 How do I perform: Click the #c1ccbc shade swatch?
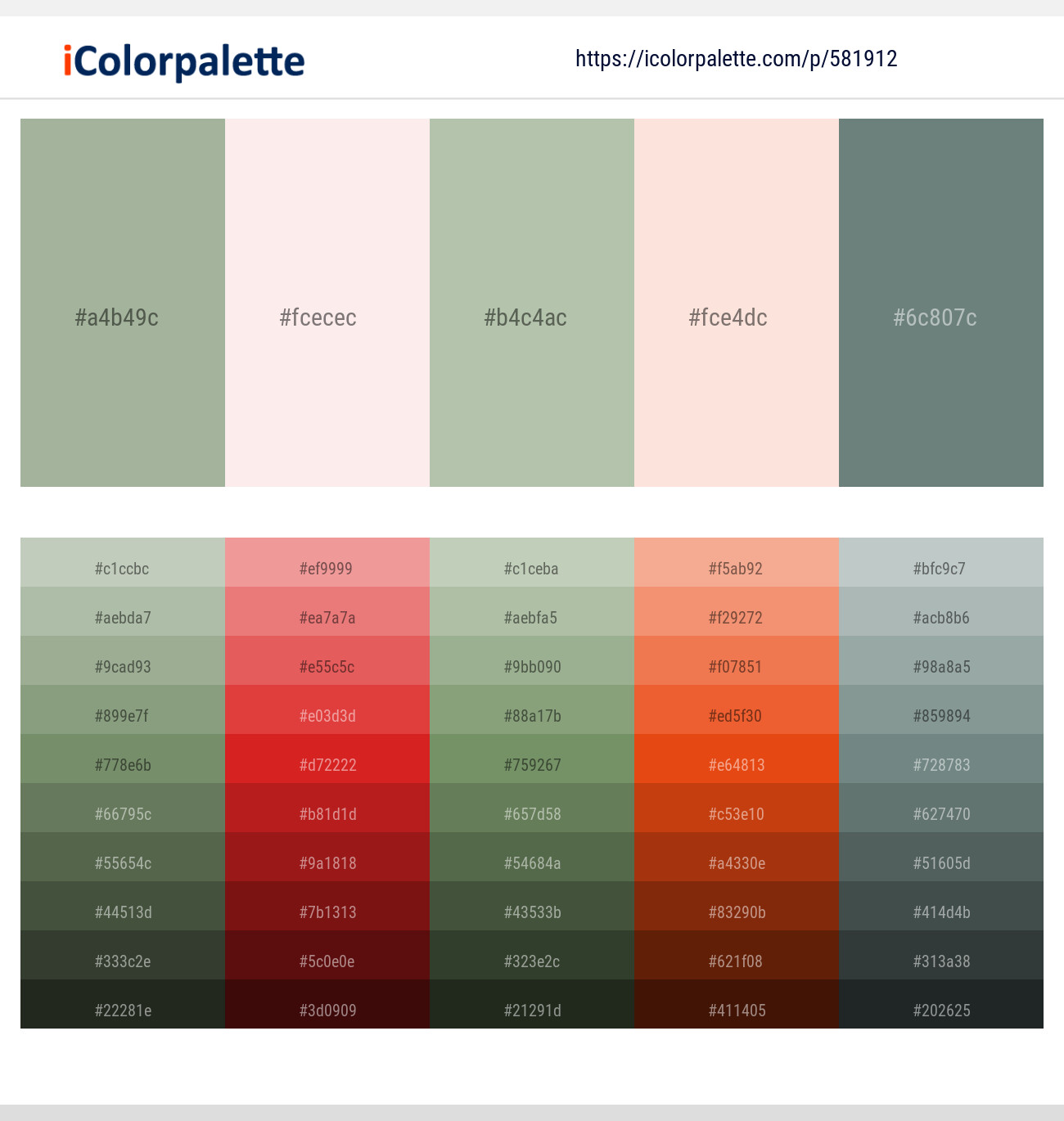tap(122, 568)
